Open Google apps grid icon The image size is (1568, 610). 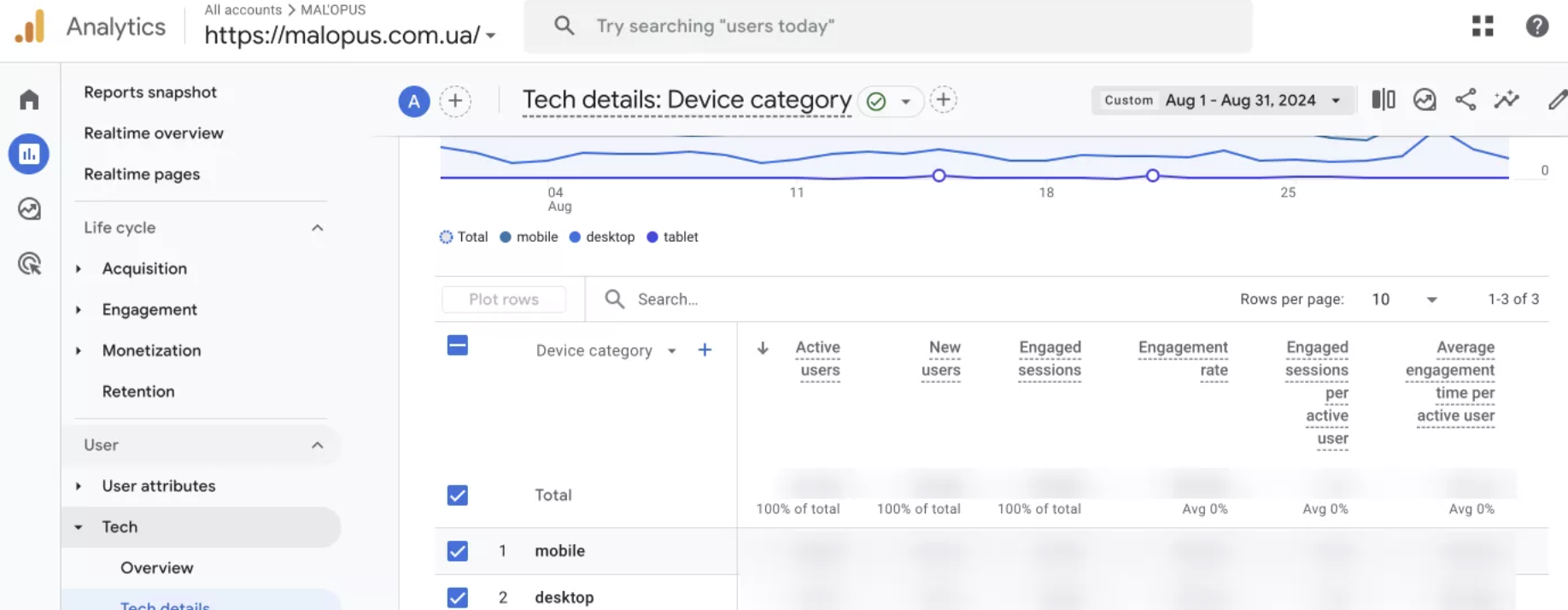click(1483, 26)
